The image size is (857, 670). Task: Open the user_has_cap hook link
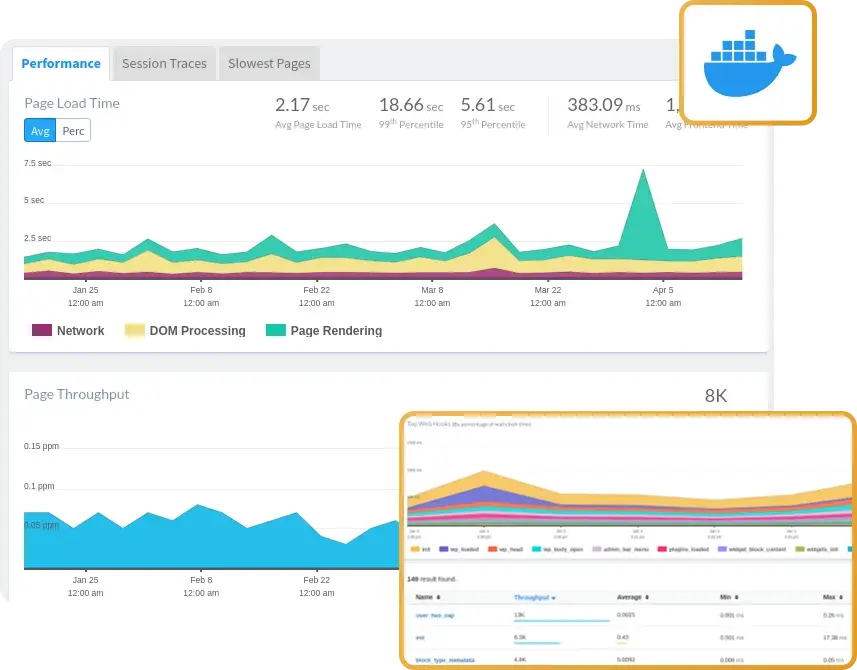tap(435, 615)
